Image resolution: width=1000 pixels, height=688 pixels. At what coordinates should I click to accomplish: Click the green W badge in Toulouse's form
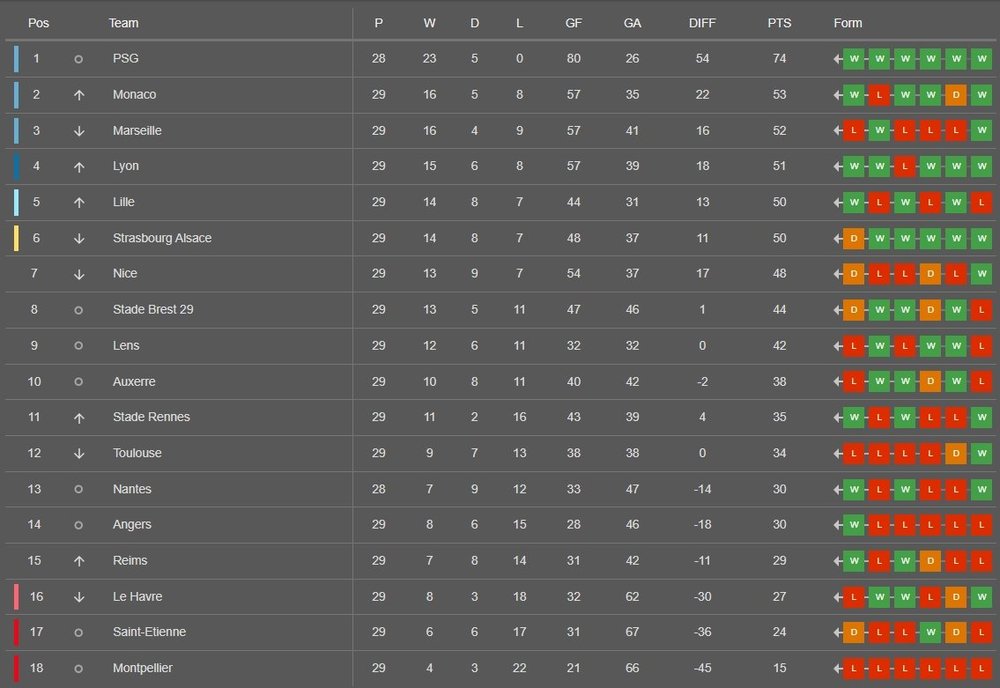click(981, 453)
